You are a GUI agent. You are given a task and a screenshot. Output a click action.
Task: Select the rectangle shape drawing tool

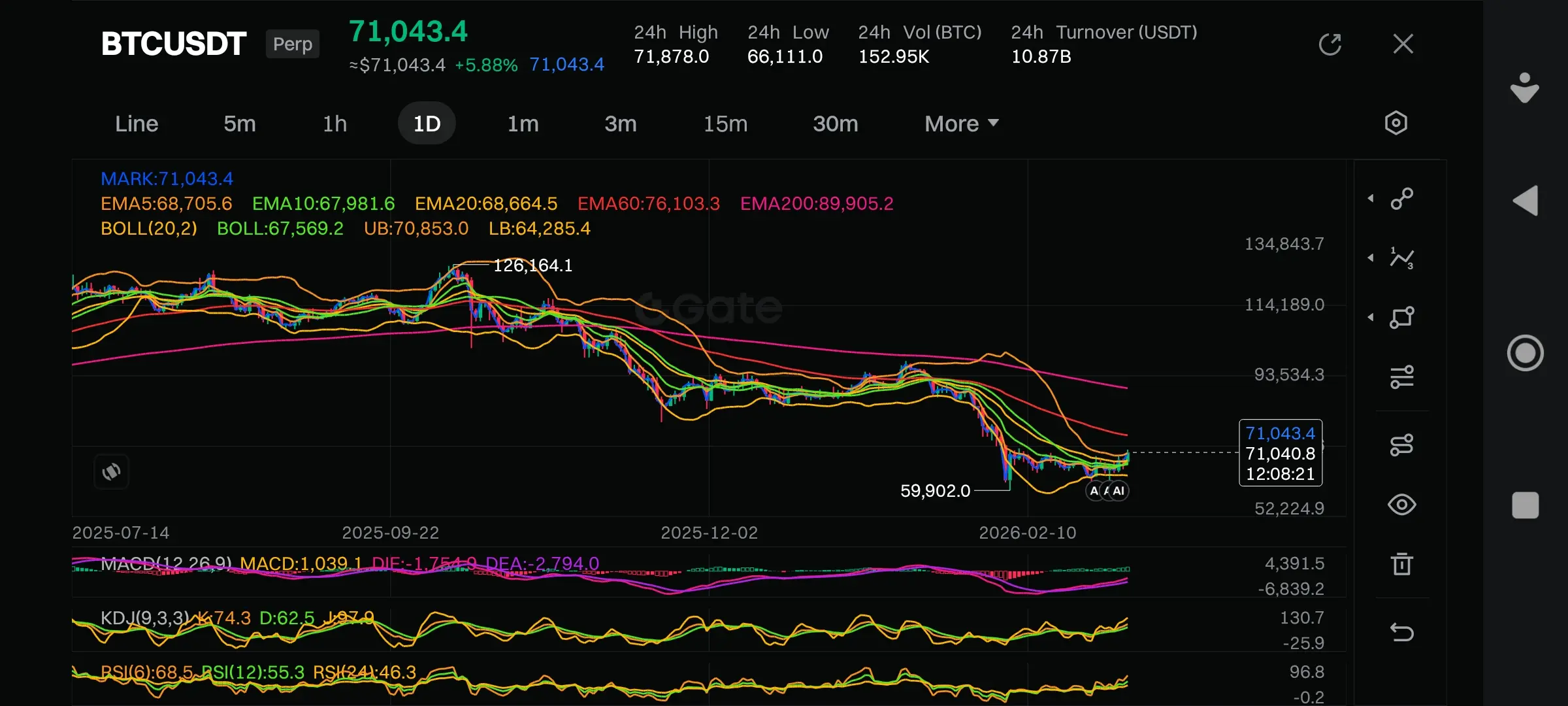(x=1401, y=318)
